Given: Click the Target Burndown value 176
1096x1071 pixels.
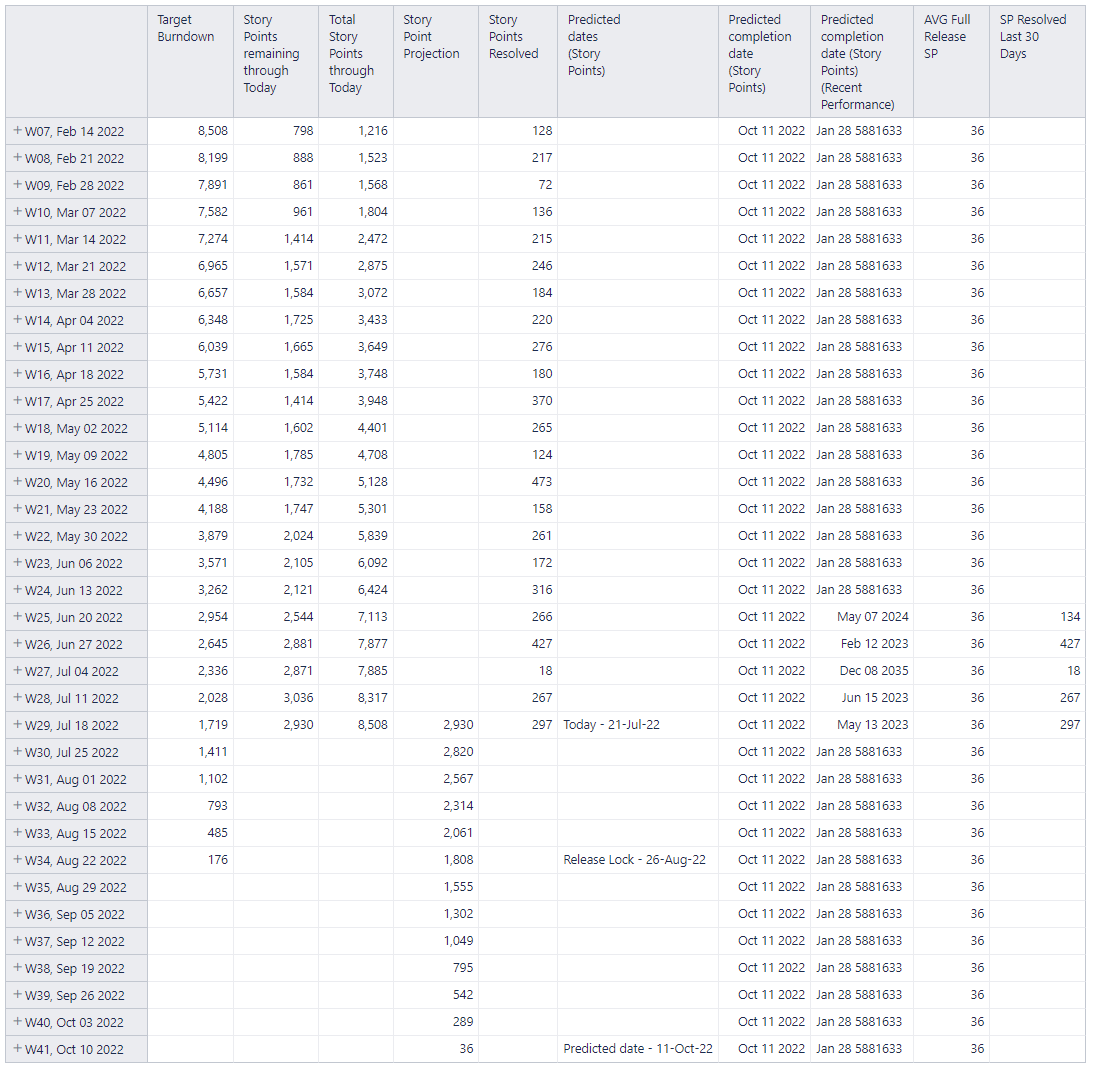Looking at the screenshot, I should point(217,860).
